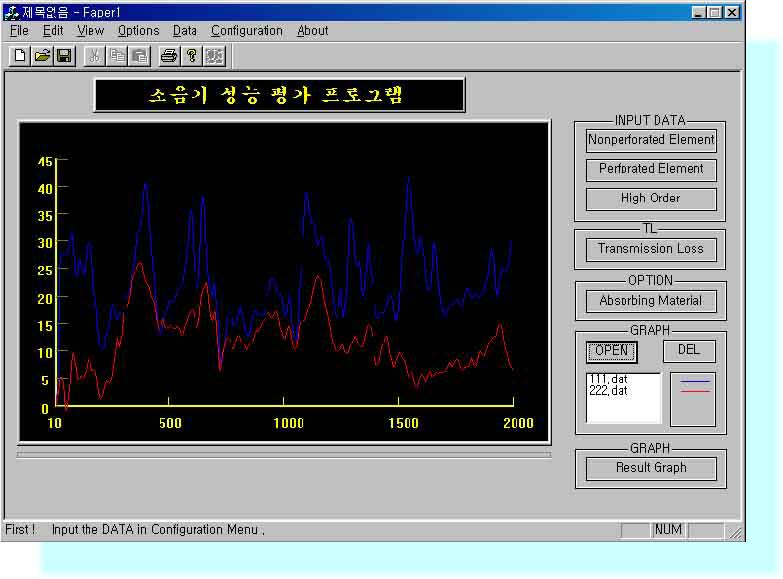Click the Open folder toolbar icon

[x=42, y=56]
